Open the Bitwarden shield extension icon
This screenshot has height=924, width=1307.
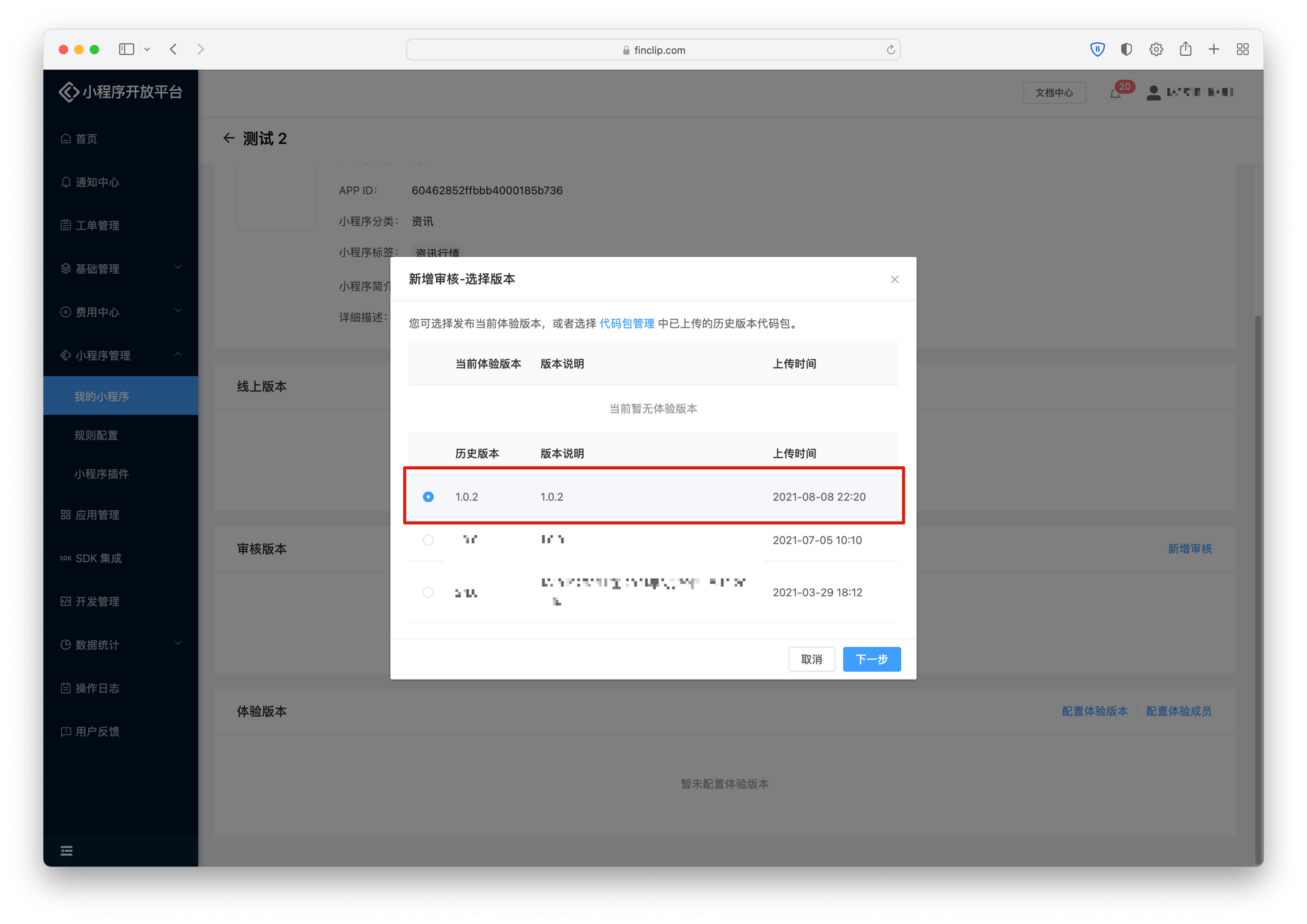pos(1097,49)
